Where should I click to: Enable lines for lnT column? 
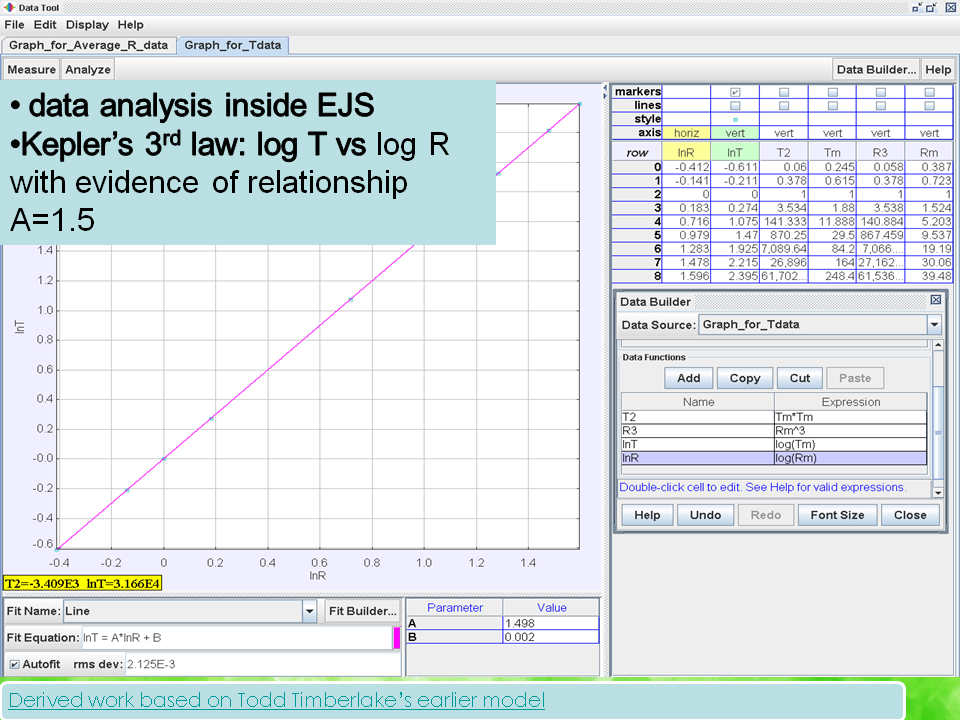click(x=735, y=105)
